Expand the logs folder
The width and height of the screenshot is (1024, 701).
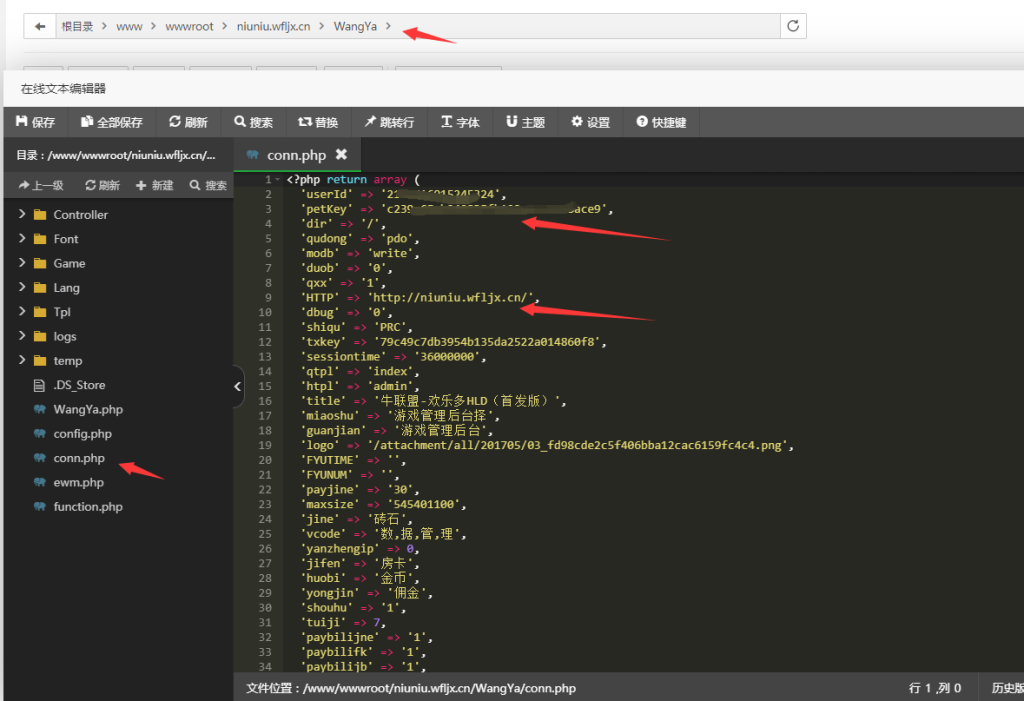(x=22, y=336)
